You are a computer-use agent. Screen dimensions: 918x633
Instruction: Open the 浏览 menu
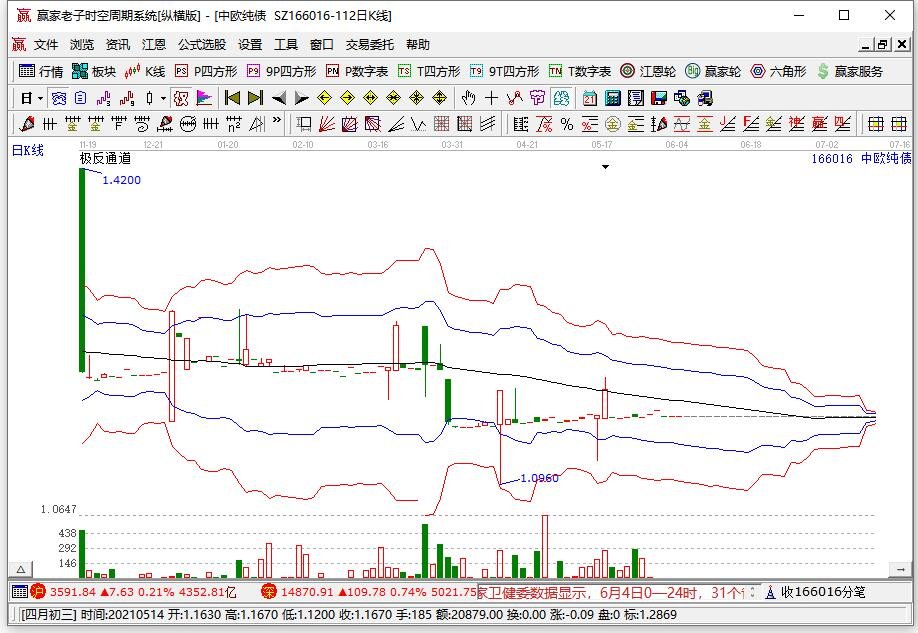click(82, 45)
